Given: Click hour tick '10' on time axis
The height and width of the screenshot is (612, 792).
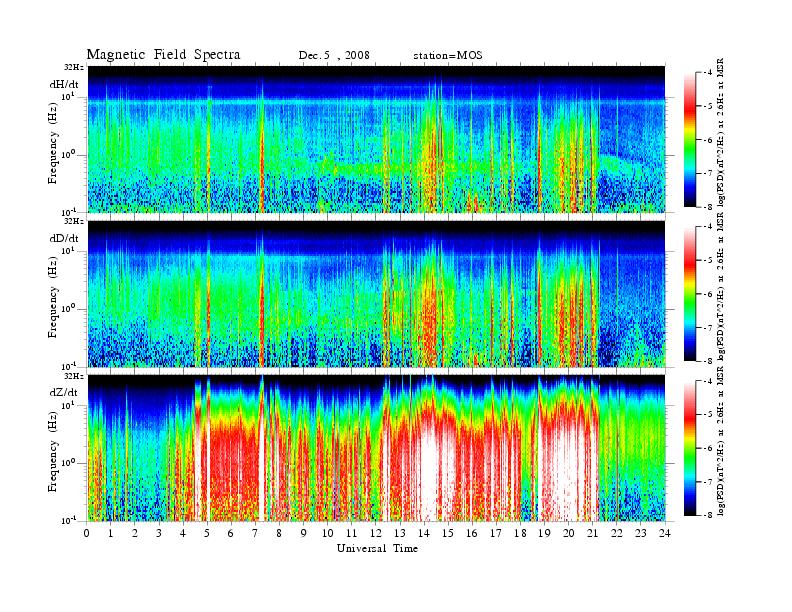Looking at the screenshot, I should 328,533.
